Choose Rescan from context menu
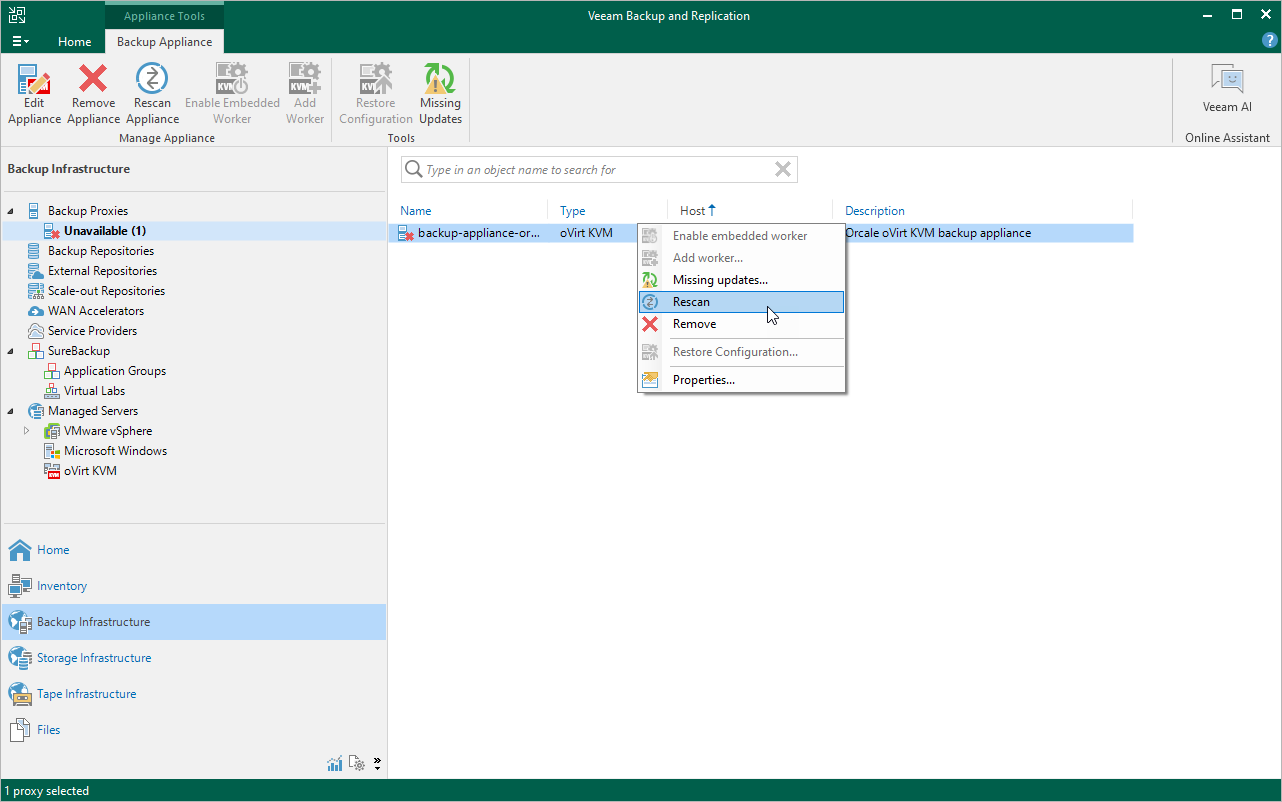 click(x=741, y=302)
